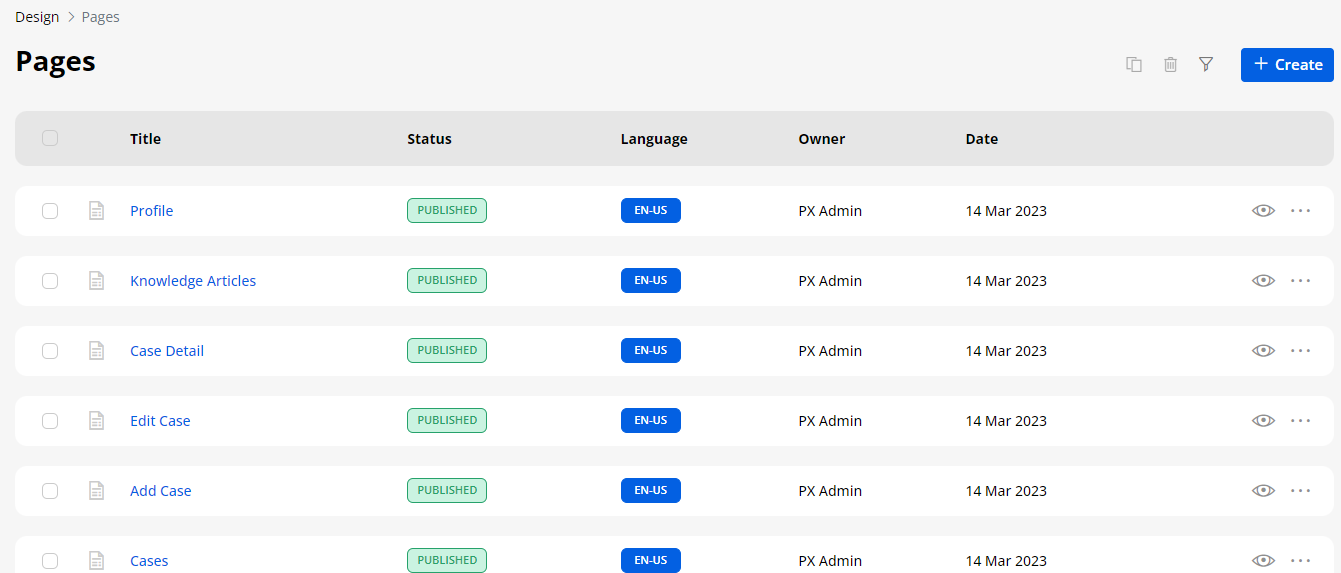Click the document icon next to Add Case
Screen dimensions: 1341x573
pos(97,491)
